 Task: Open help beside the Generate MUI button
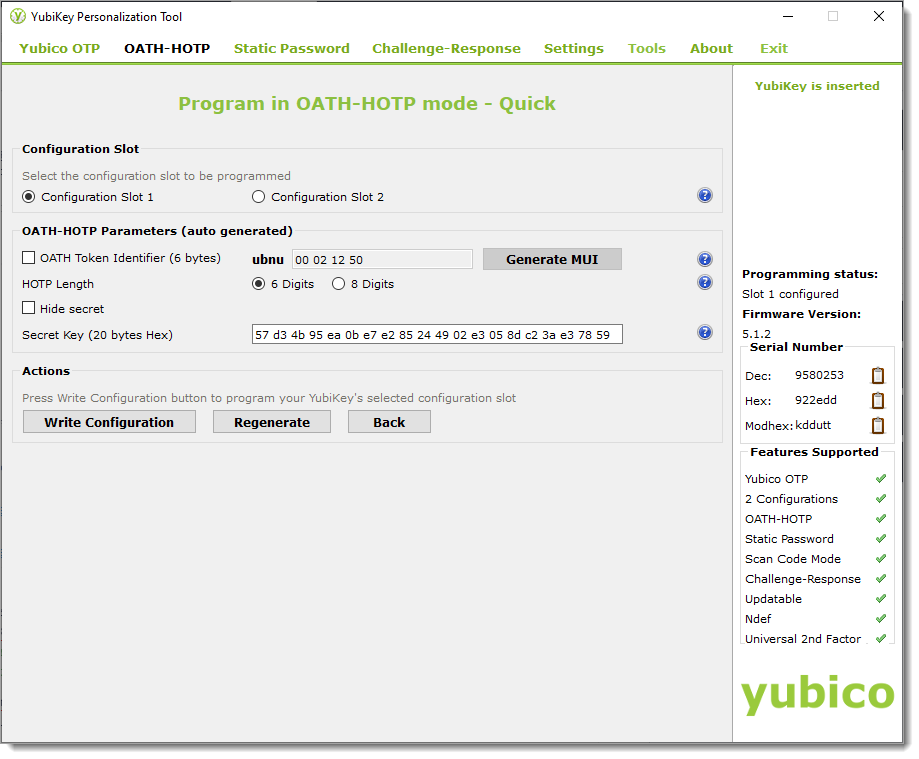[705, 258]
